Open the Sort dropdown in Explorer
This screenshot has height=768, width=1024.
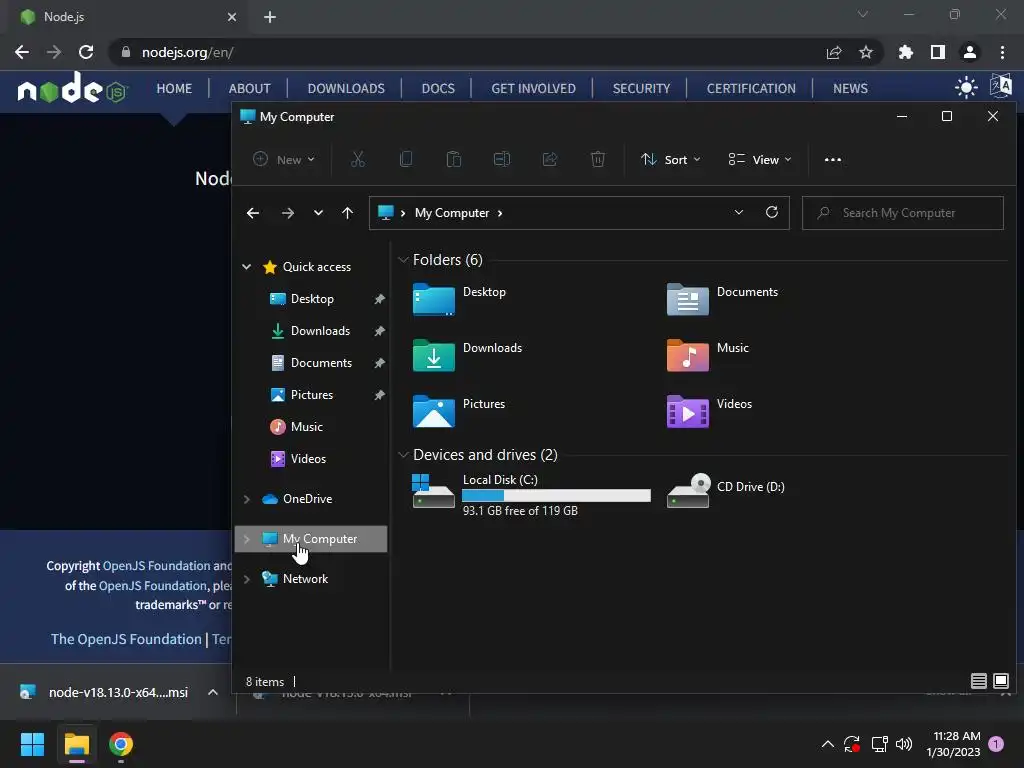(x=671, y=159)
